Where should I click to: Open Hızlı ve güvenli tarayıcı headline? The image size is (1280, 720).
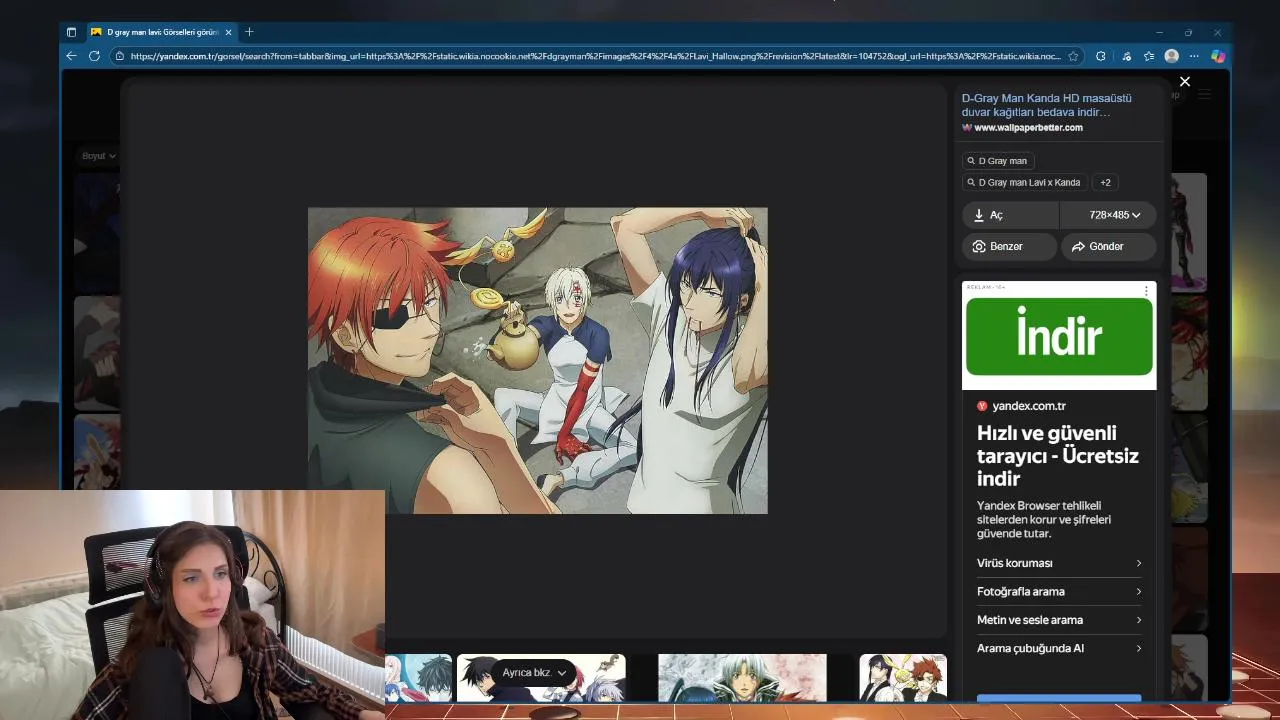click(1058, 456)
